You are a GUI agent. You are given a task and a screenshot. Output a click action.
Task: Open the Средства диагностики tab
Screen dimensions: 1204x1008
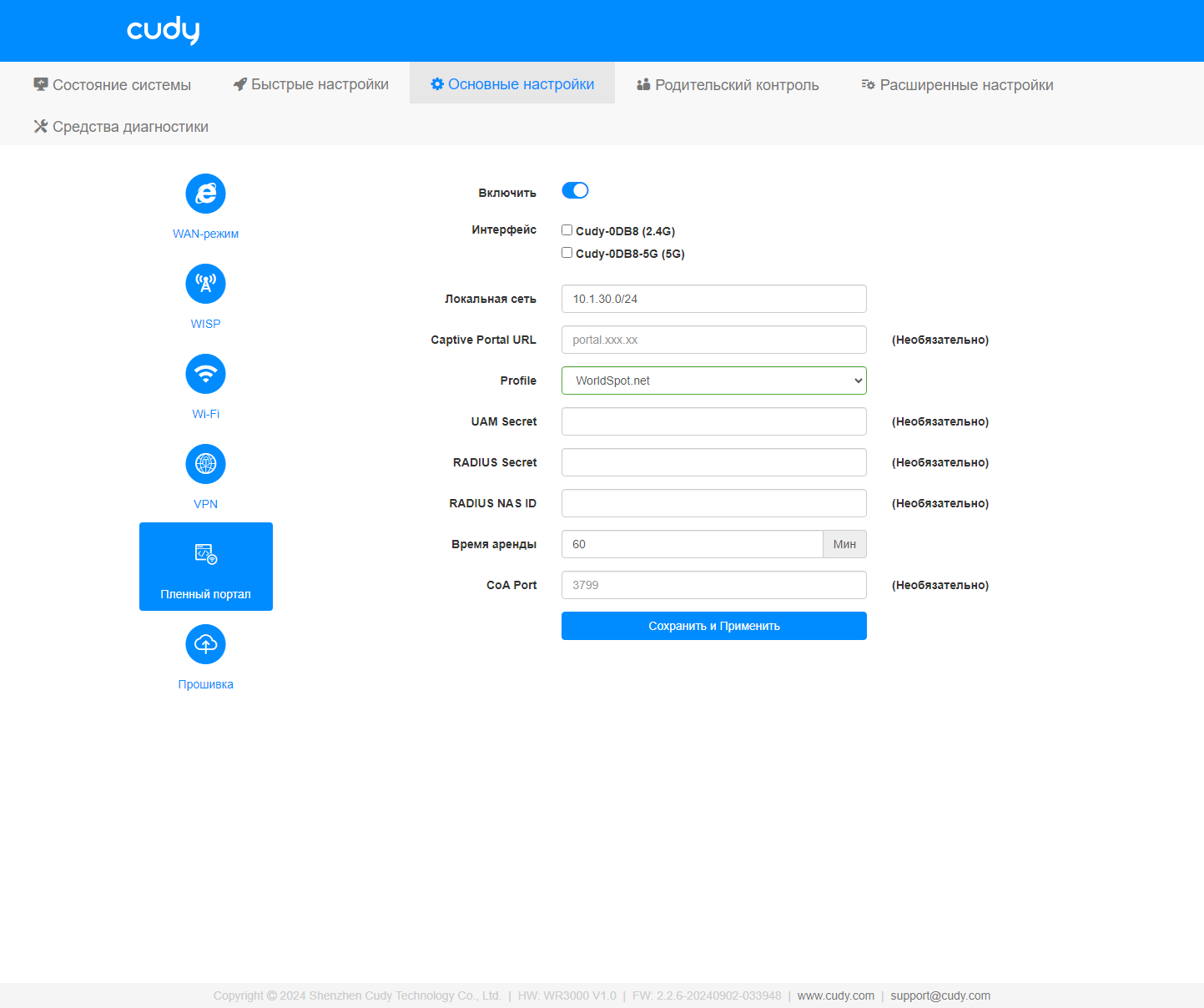pyautogui.click(x=121, y=126)
